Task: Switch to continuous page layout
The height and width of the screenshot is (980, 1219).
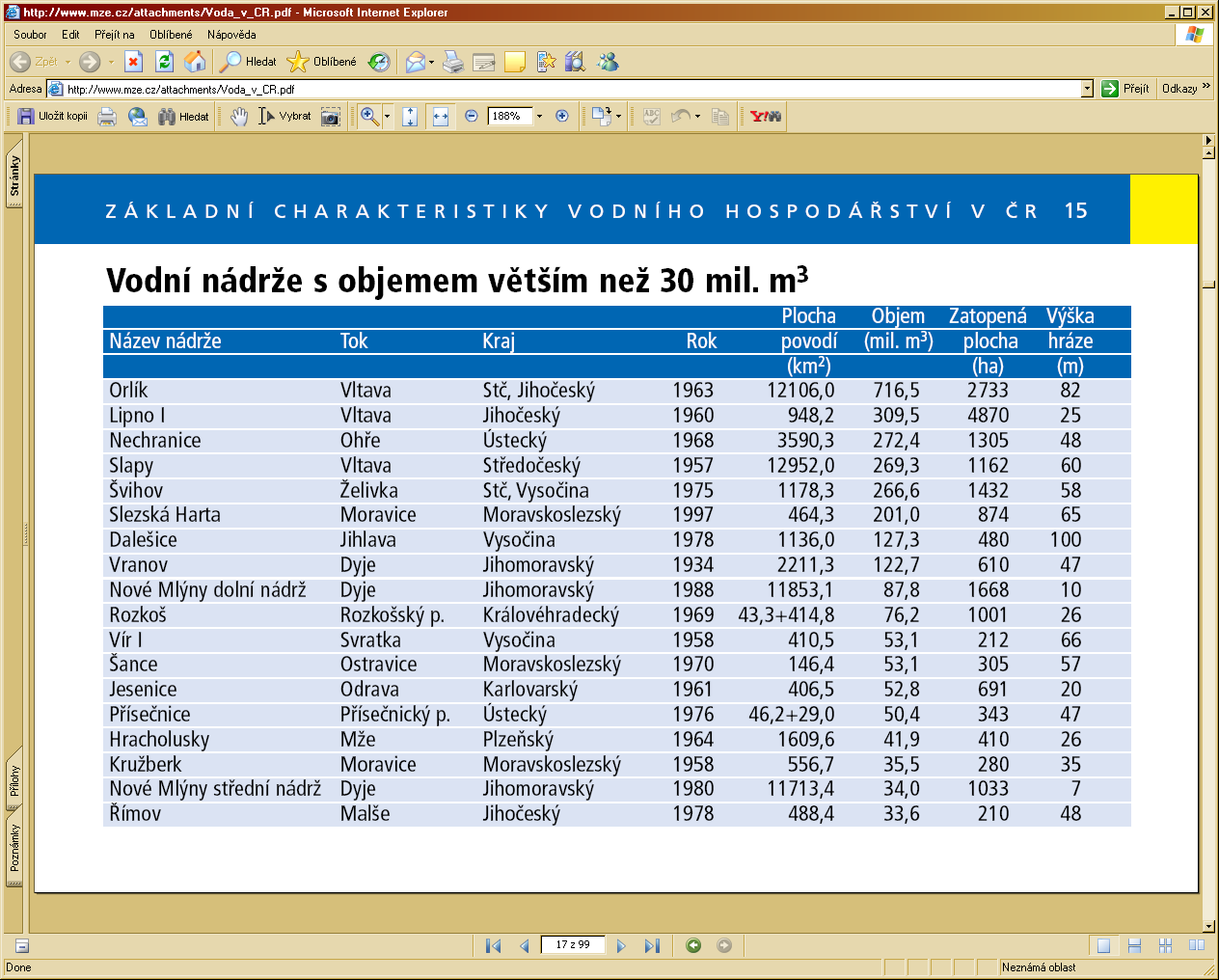Action: [1135, 946]
